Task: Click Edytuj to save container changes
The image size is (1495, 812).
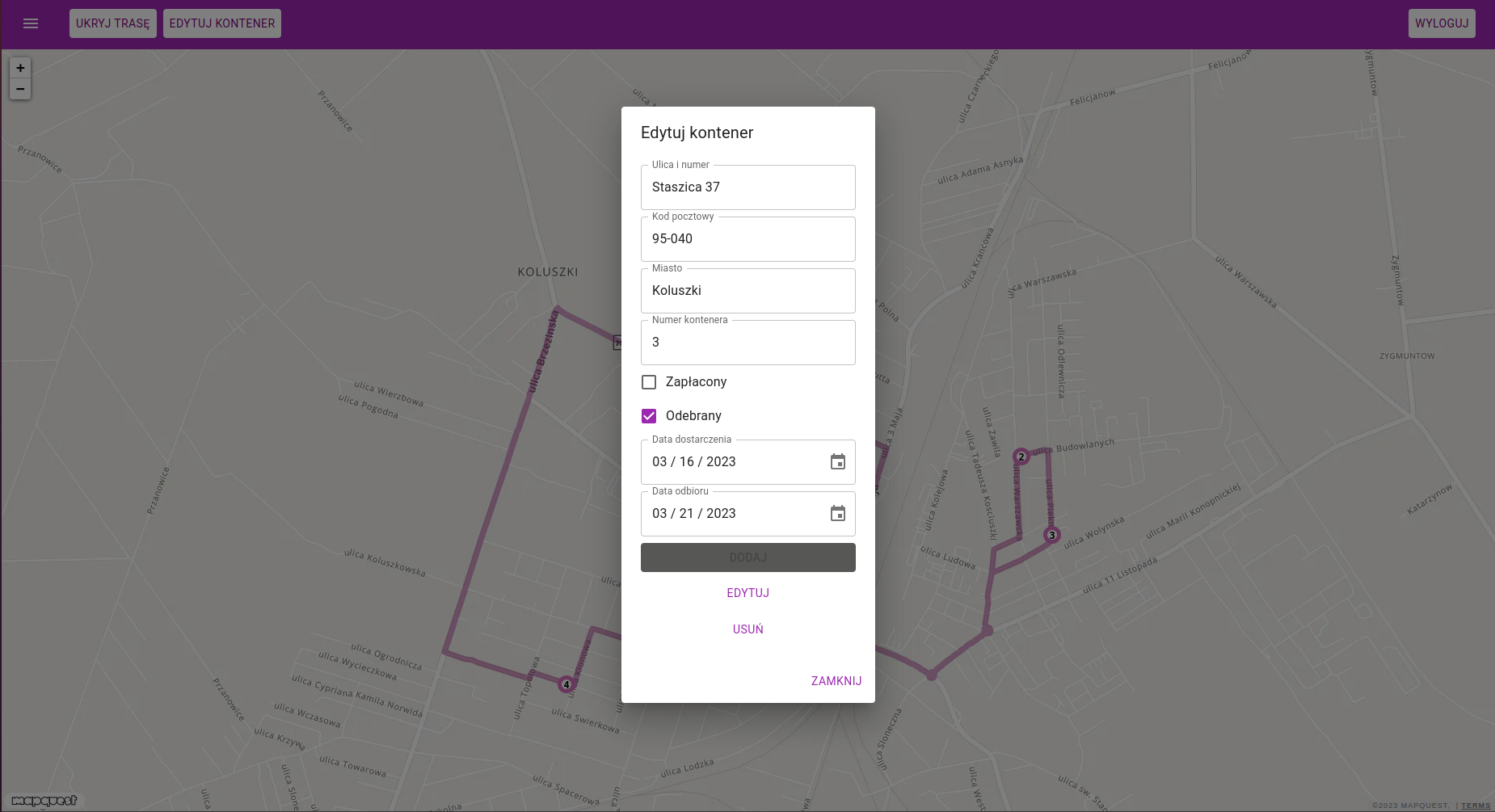Action: [x=747, y=593]
